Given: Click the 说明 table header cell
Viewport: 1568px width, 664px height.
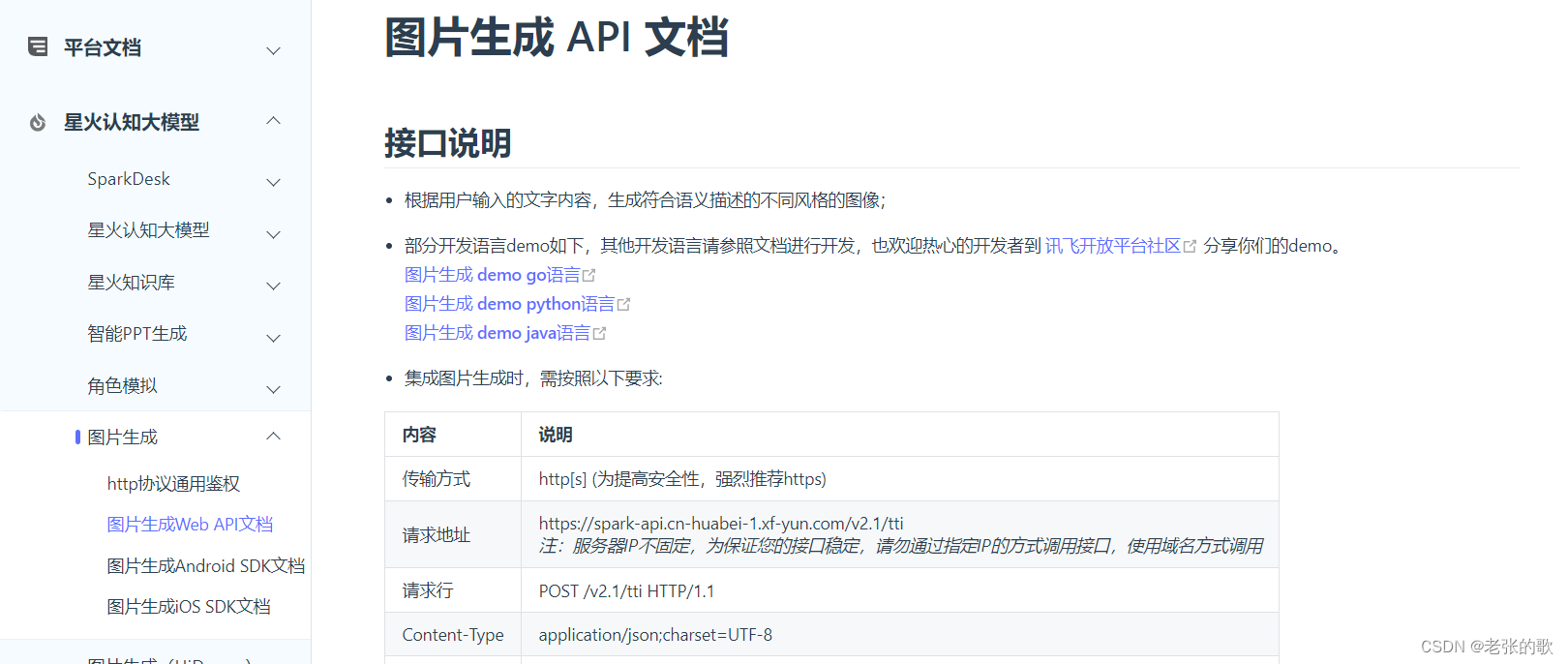Looking at the screenshot, I should click(x=900, y=435).
